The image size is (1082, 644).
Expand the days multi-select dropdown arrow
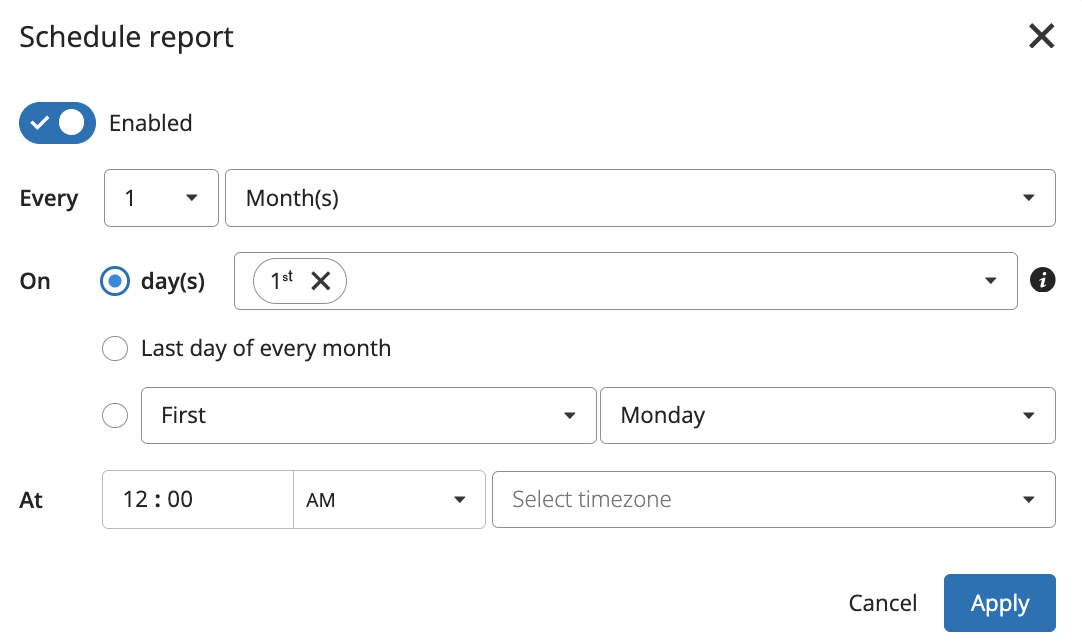991,281
